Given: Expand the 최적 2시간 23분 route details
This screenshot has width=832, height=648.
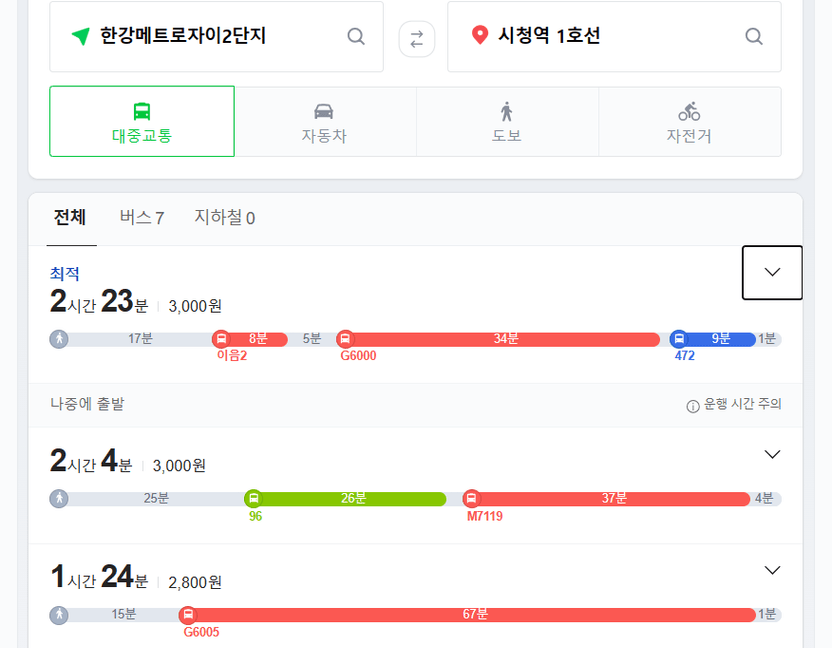Looking at the screenshot, I should [772, 272].
